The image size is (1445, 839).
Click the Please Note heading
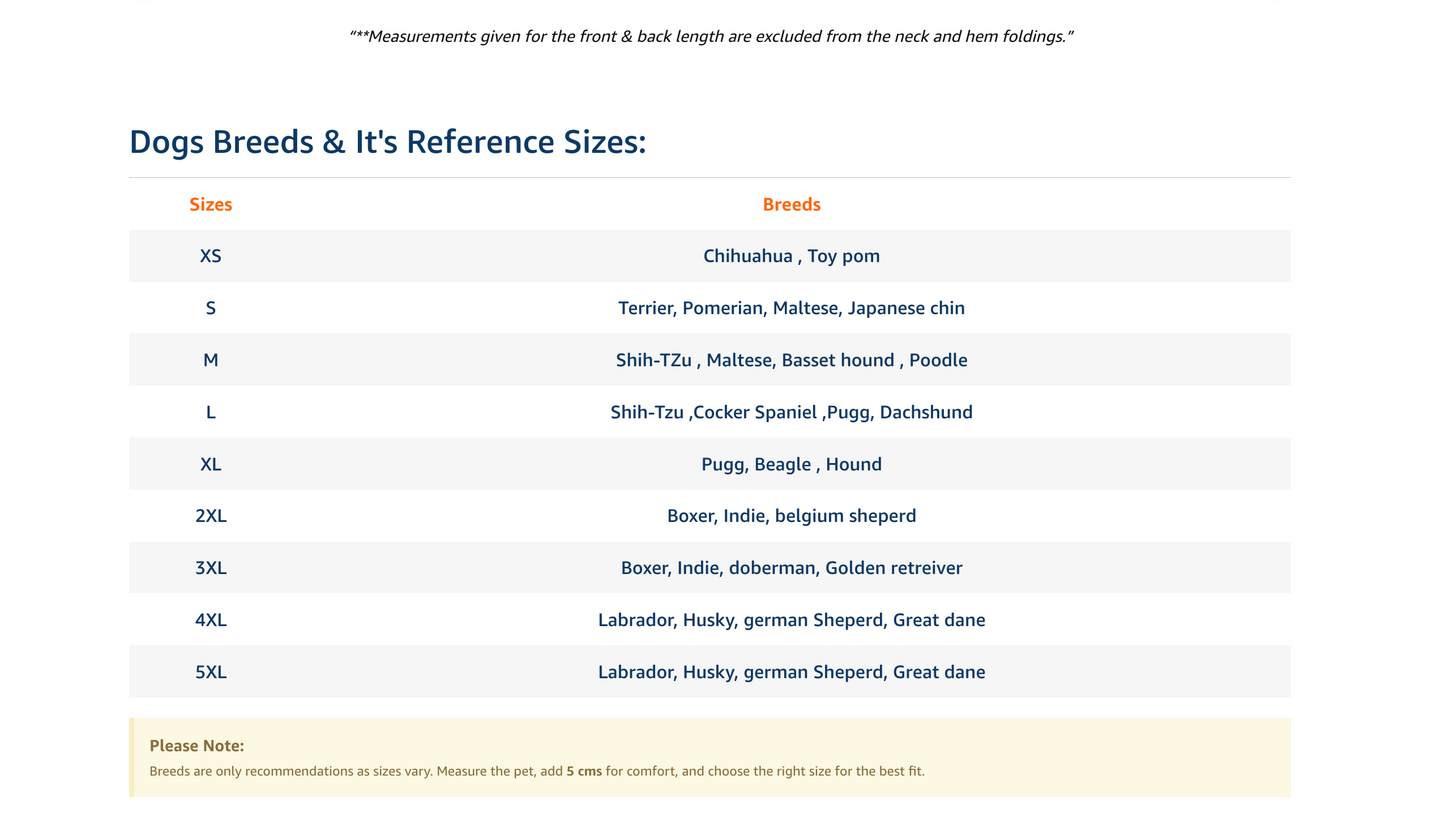click(196, 746)
